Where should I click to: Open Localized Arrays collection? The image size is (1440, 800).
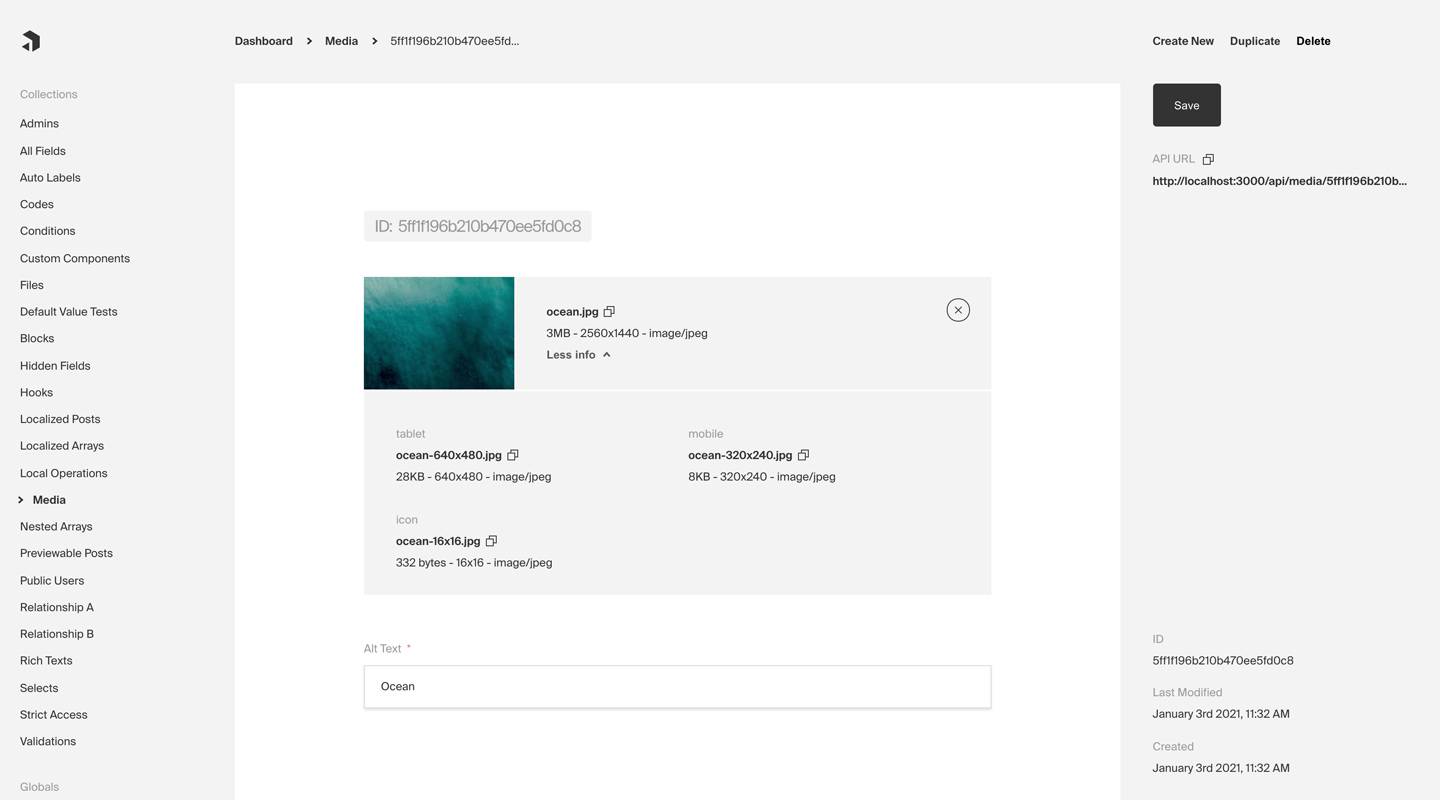pyautogui.click(x=62, y=446)
